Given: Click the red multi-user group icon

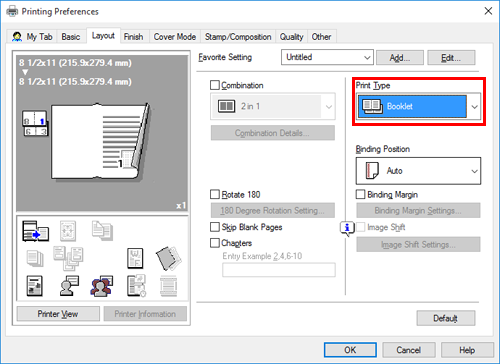Looking at the screenshot, I should click(101, 286).
